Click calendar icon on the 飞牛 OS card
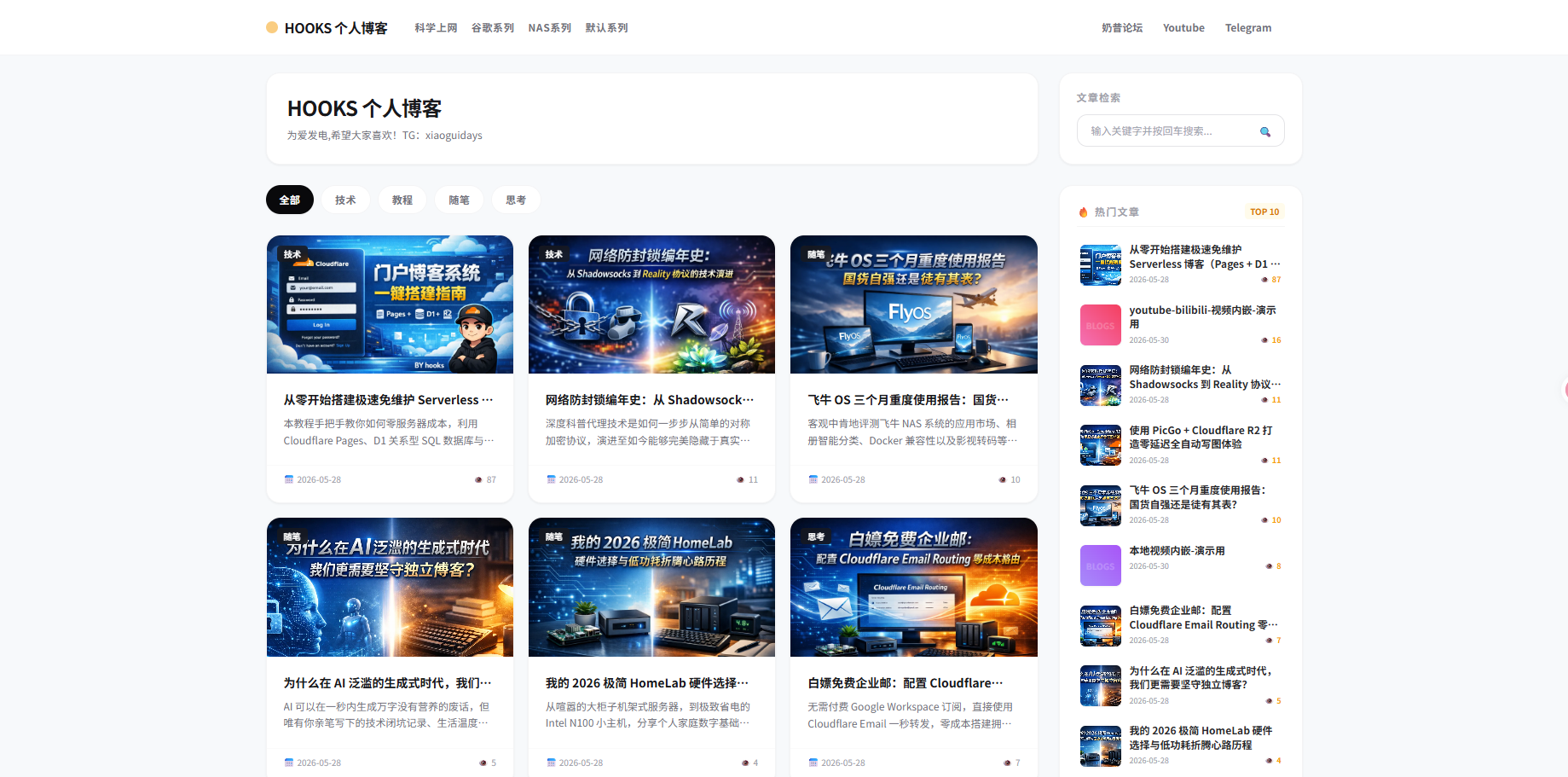This screenshot has width=1568, height=777. tap(813, 479)
